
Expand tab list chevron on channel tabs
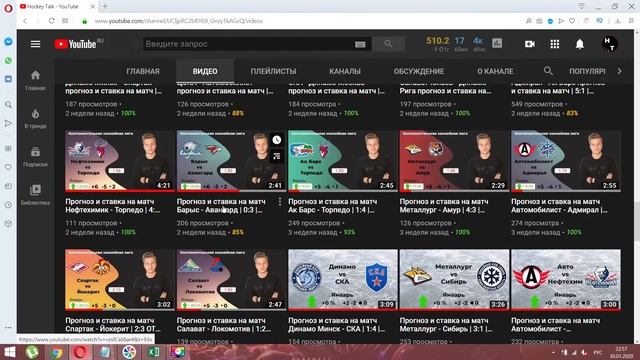619,71
